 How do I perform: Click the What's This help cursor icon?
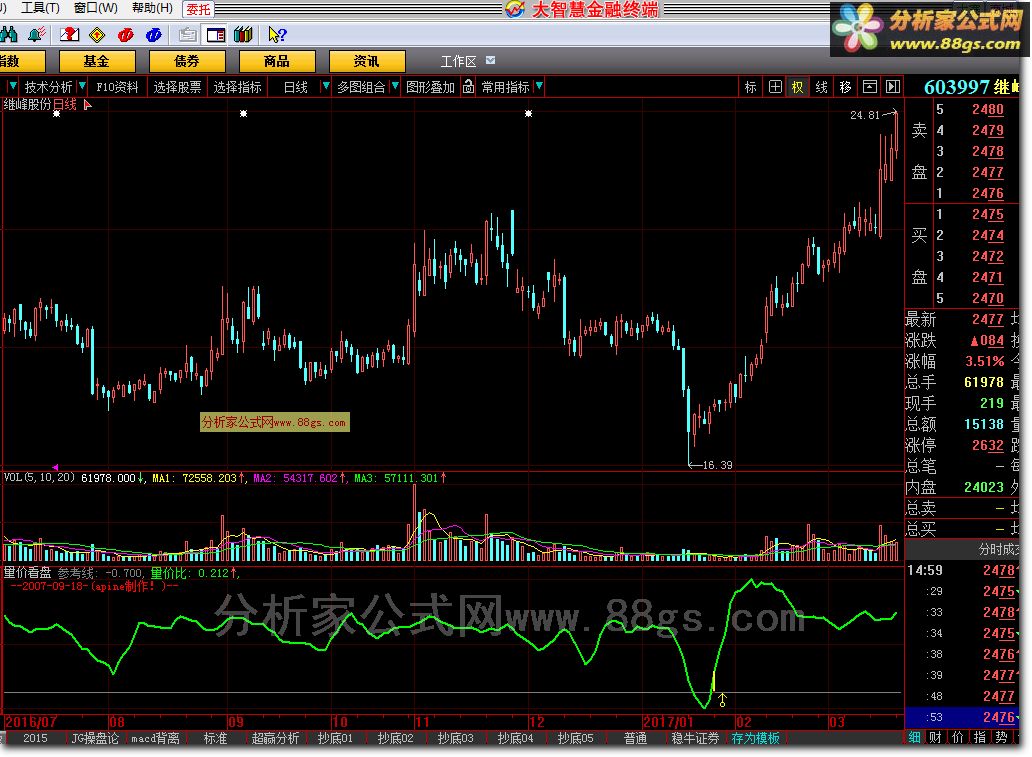click(277, 34)
